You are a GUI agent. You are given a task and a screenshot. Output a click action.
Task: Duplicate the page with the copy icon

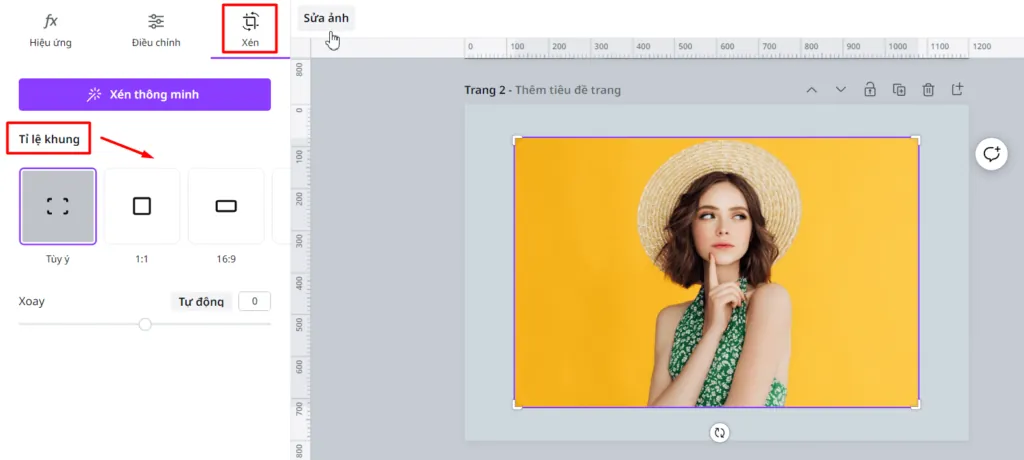[x=899, y=90]
